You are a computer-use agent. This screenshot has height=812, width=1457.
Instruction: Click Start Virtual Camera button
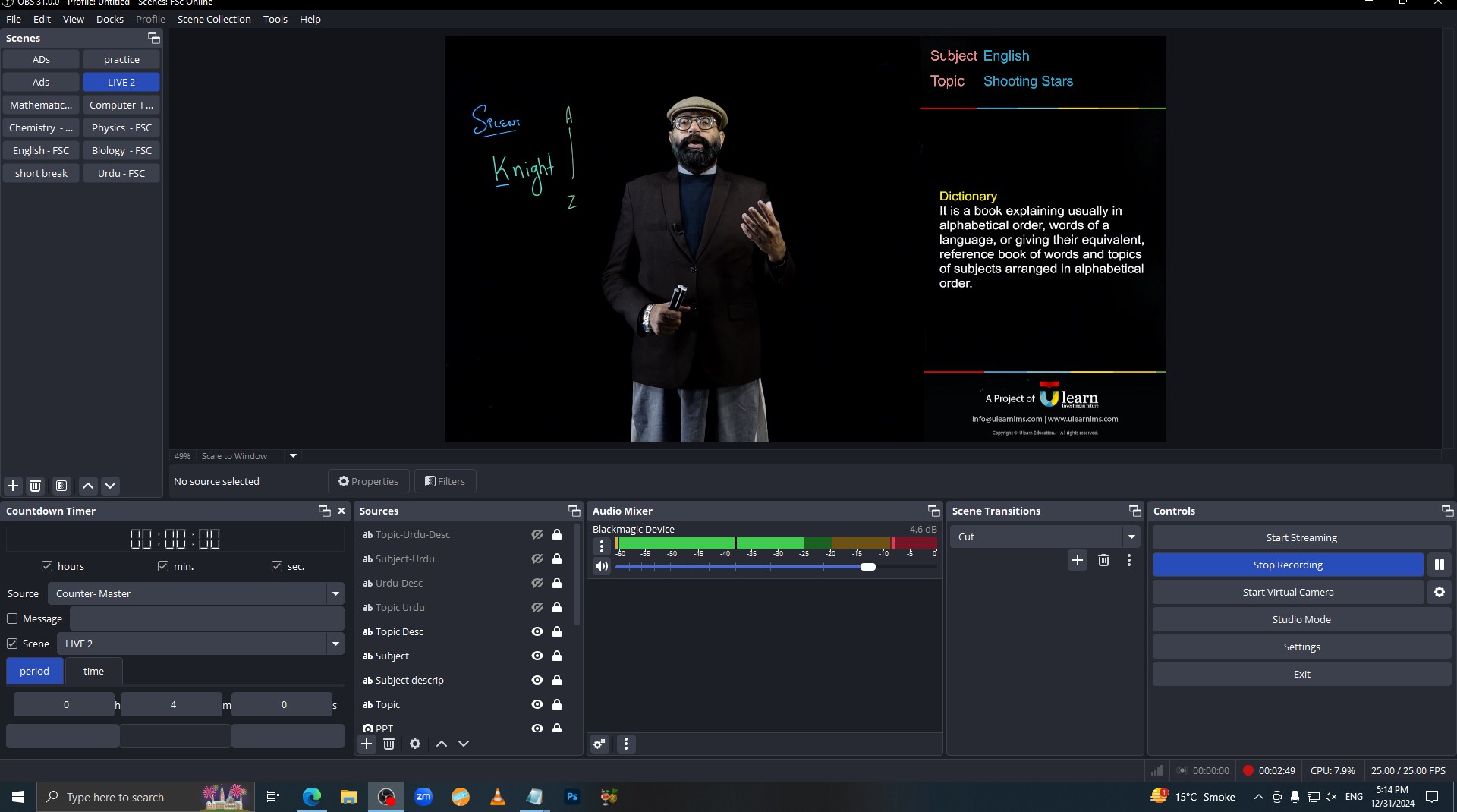coord(1288,592)
